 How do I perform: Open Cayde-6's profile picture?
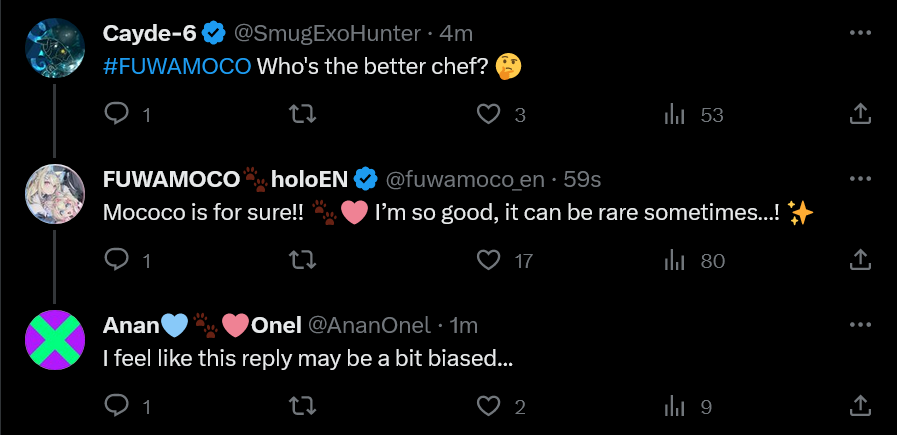click(x=53, y=45)
